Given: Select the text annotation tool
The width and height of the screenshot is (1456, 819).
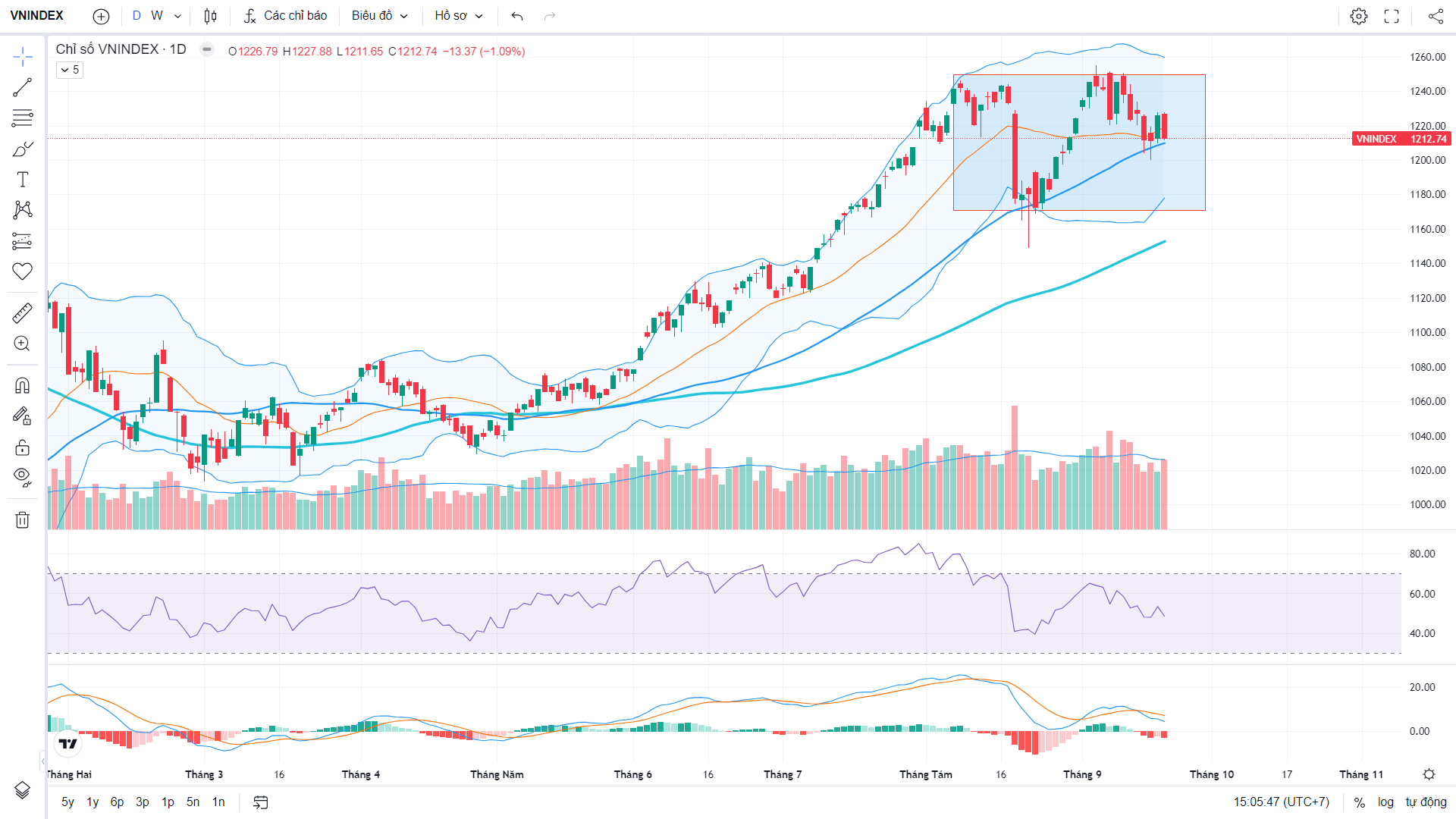Looking at the screenshot, I should click(x=22, y=180).
